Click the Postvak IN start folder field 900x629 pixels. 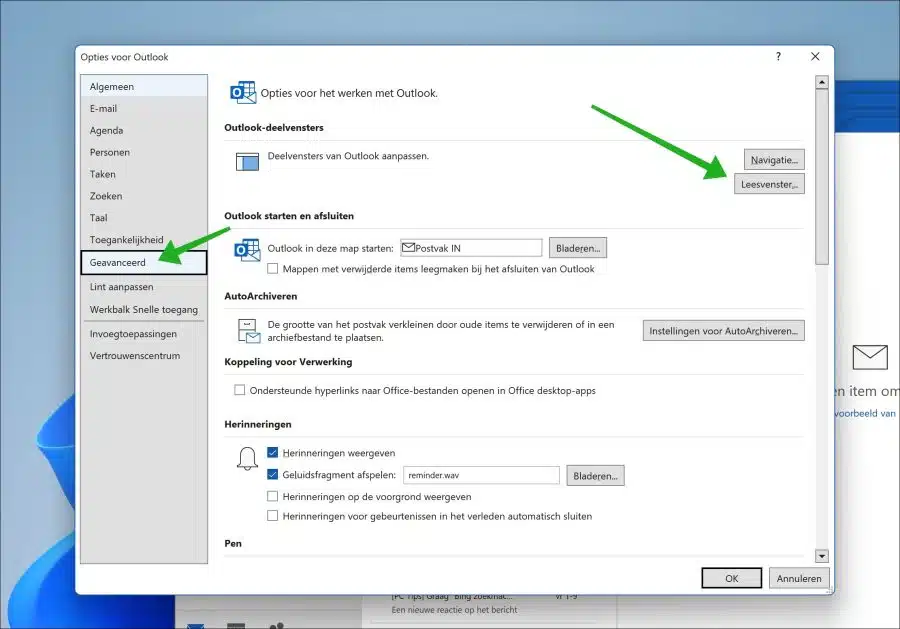[x=471, y=248]
